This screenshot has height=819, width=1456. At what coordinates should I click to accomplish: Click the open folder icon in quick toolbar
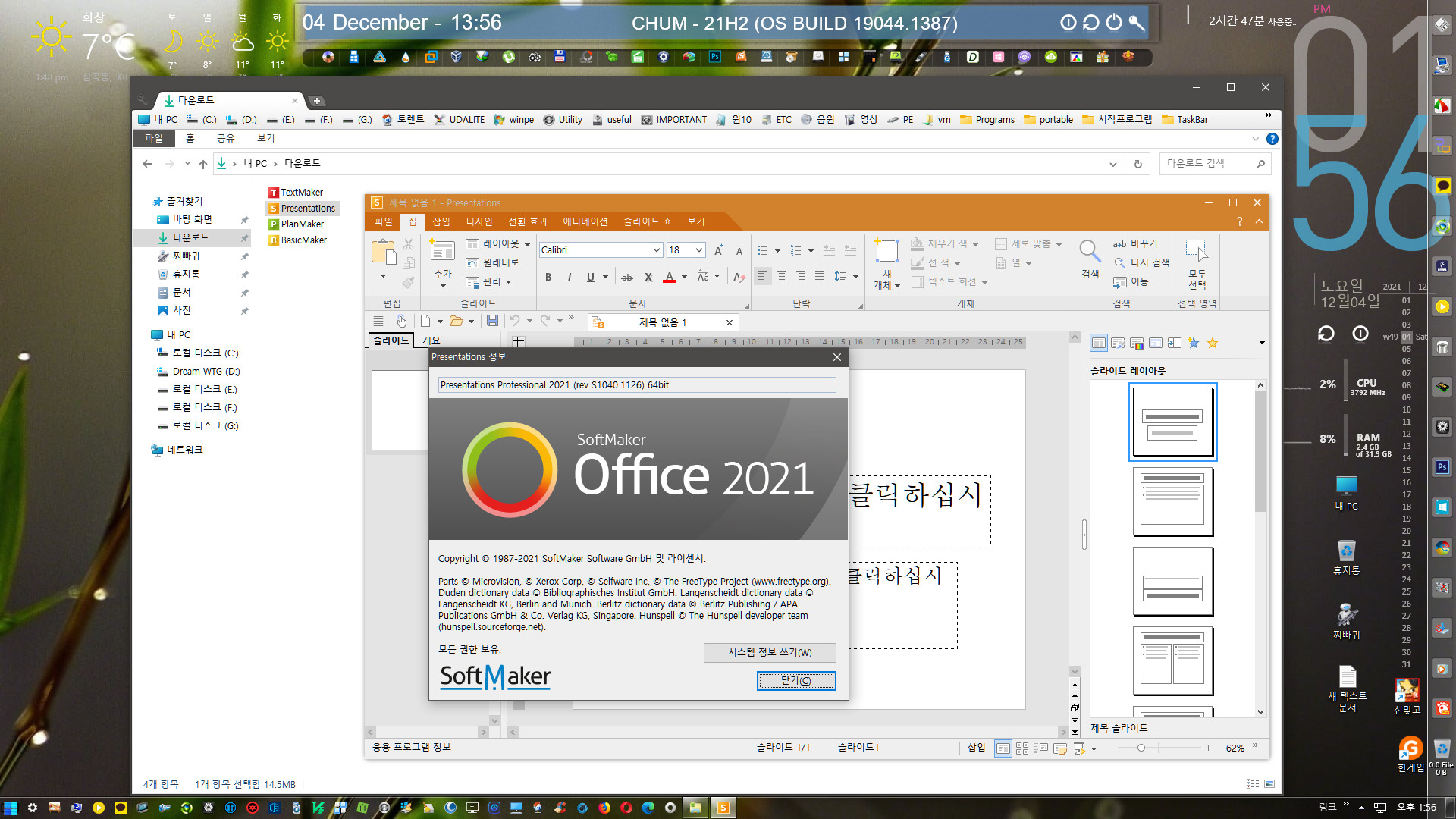coord(456,321)
